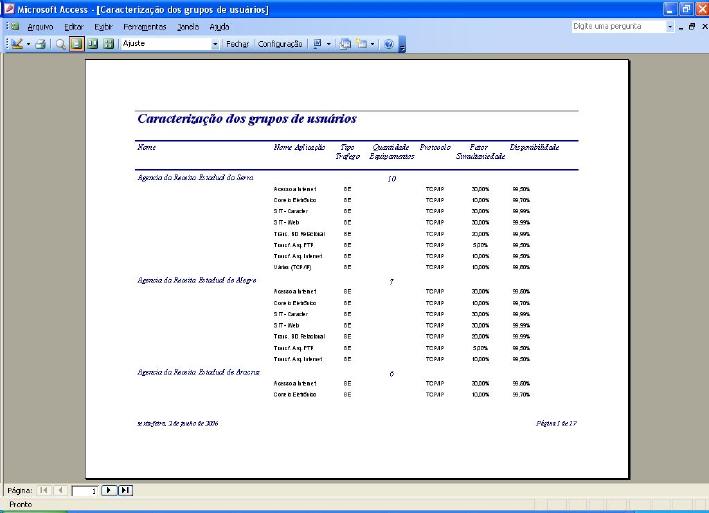Click the first 'Agencia da Receita Estadual' group row

click(195, 177)
